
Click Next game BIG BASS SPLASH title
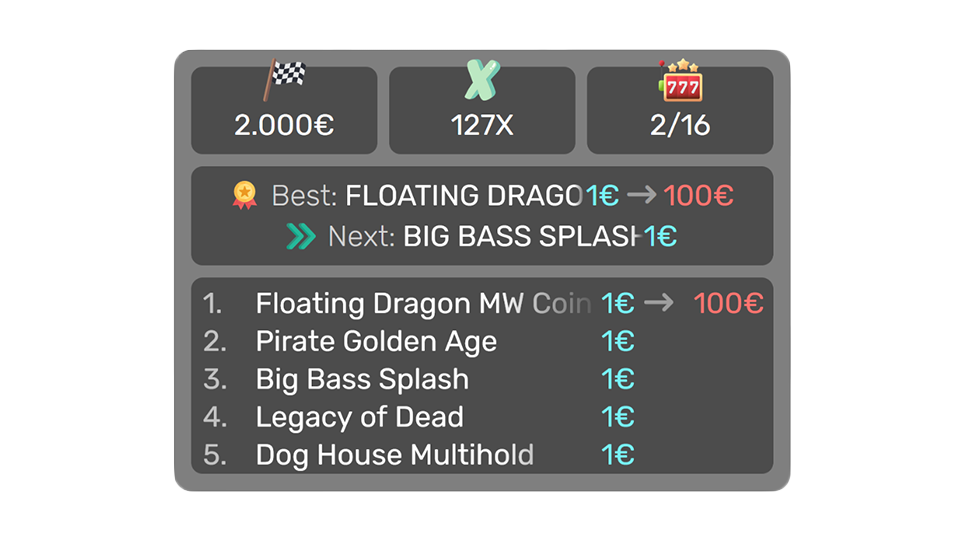521,237
